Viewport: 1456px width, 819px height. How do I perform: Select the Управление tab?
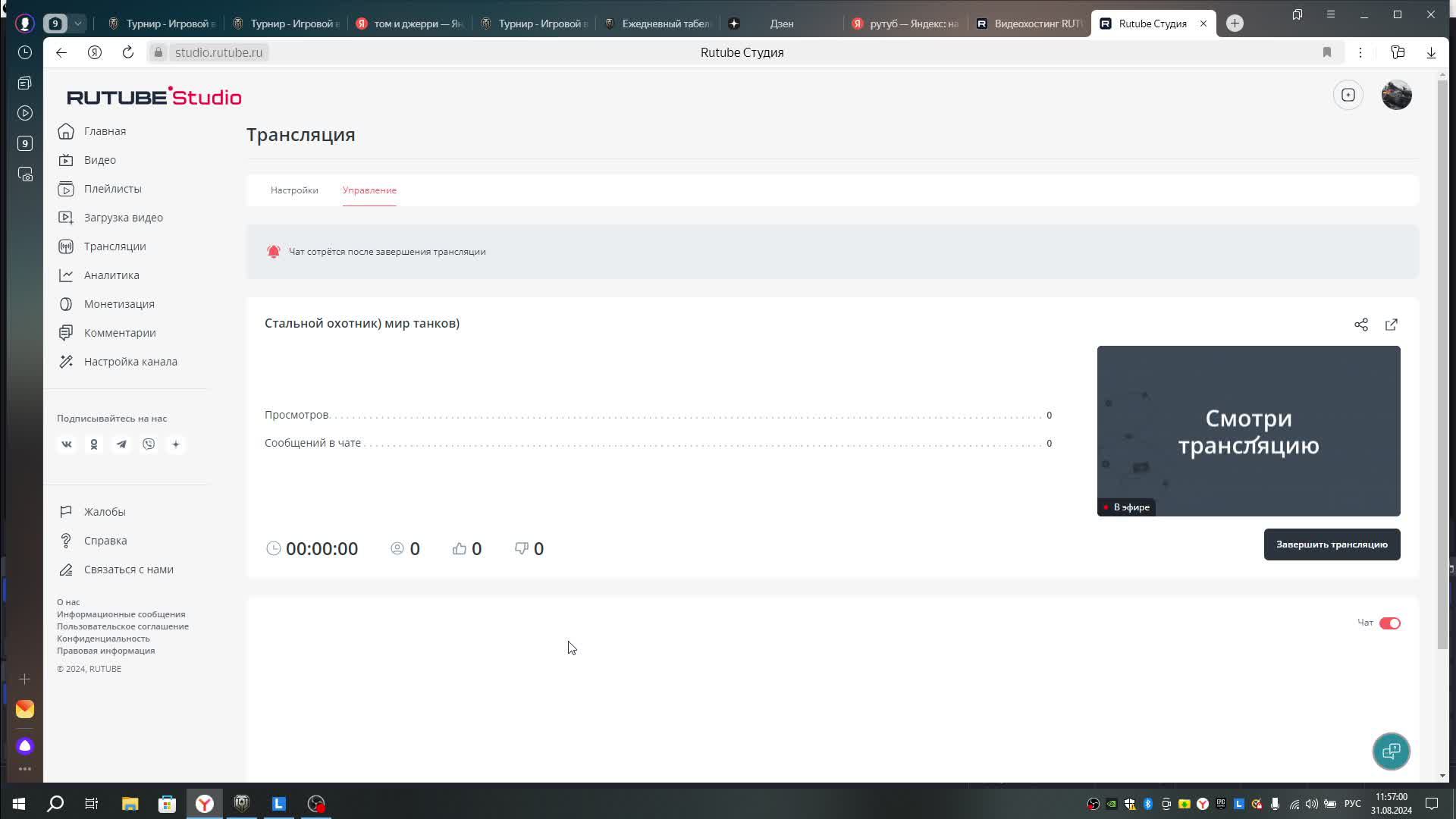click(x=369, y=190)
